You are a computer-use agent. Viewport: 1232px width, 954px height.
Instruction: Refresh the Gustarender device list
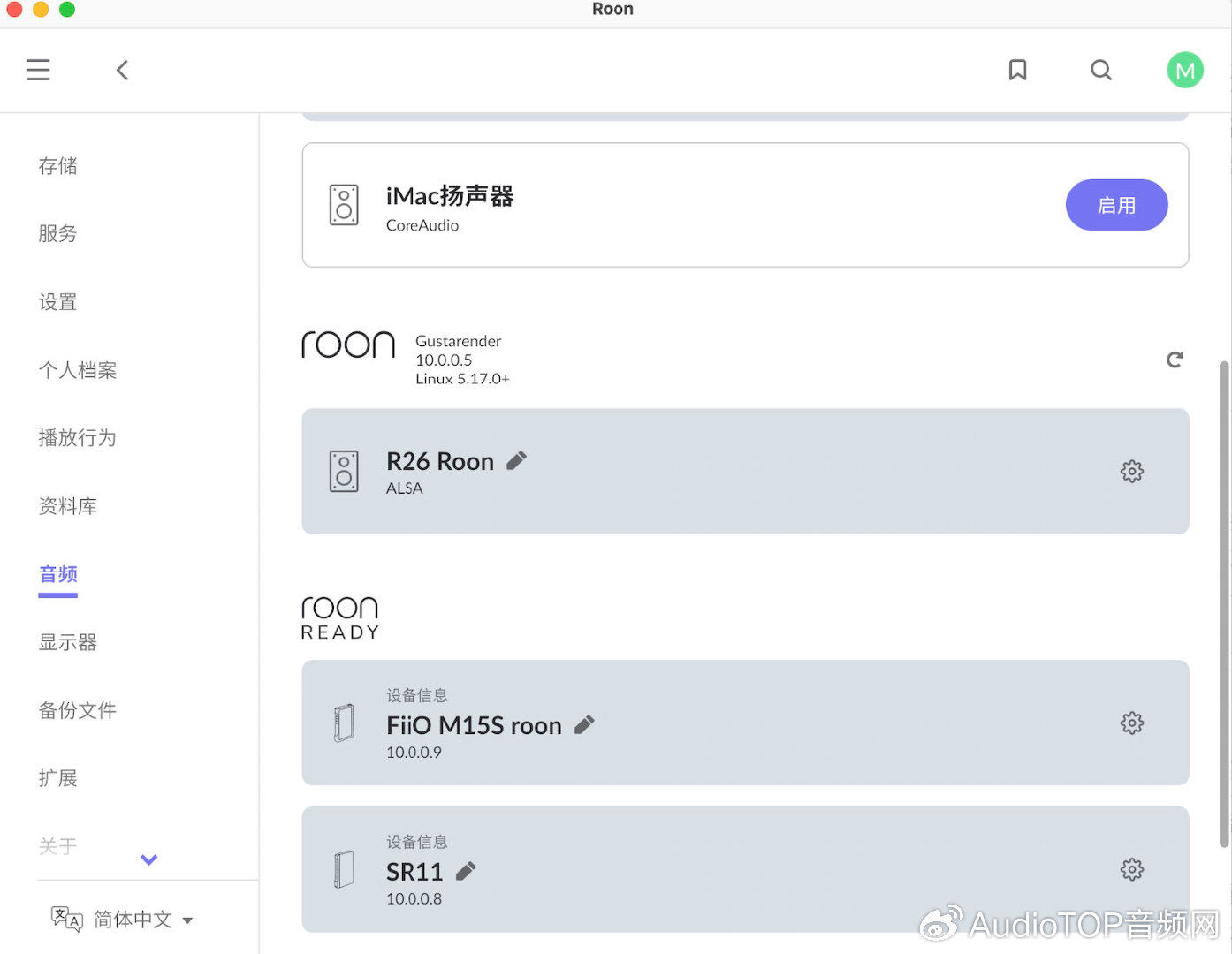pos(1174,360)
